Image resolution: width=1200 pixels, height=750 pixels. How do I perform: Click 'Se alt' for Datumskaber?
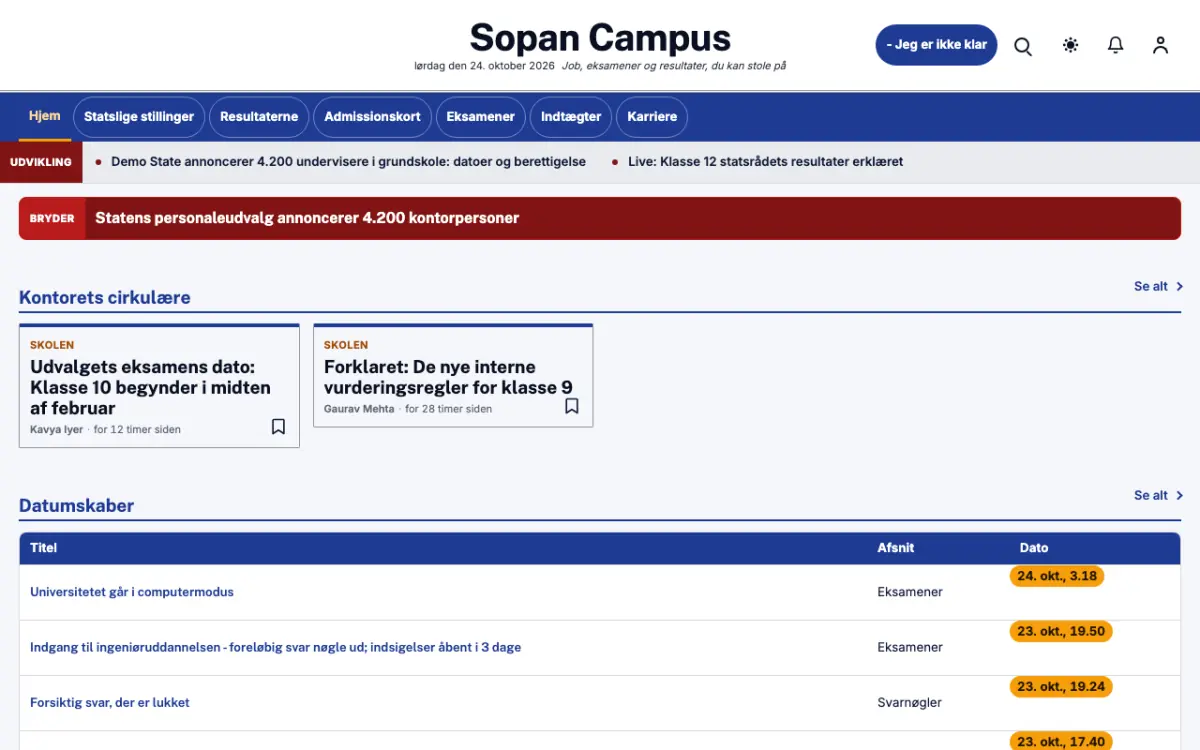click(1158, 495)
